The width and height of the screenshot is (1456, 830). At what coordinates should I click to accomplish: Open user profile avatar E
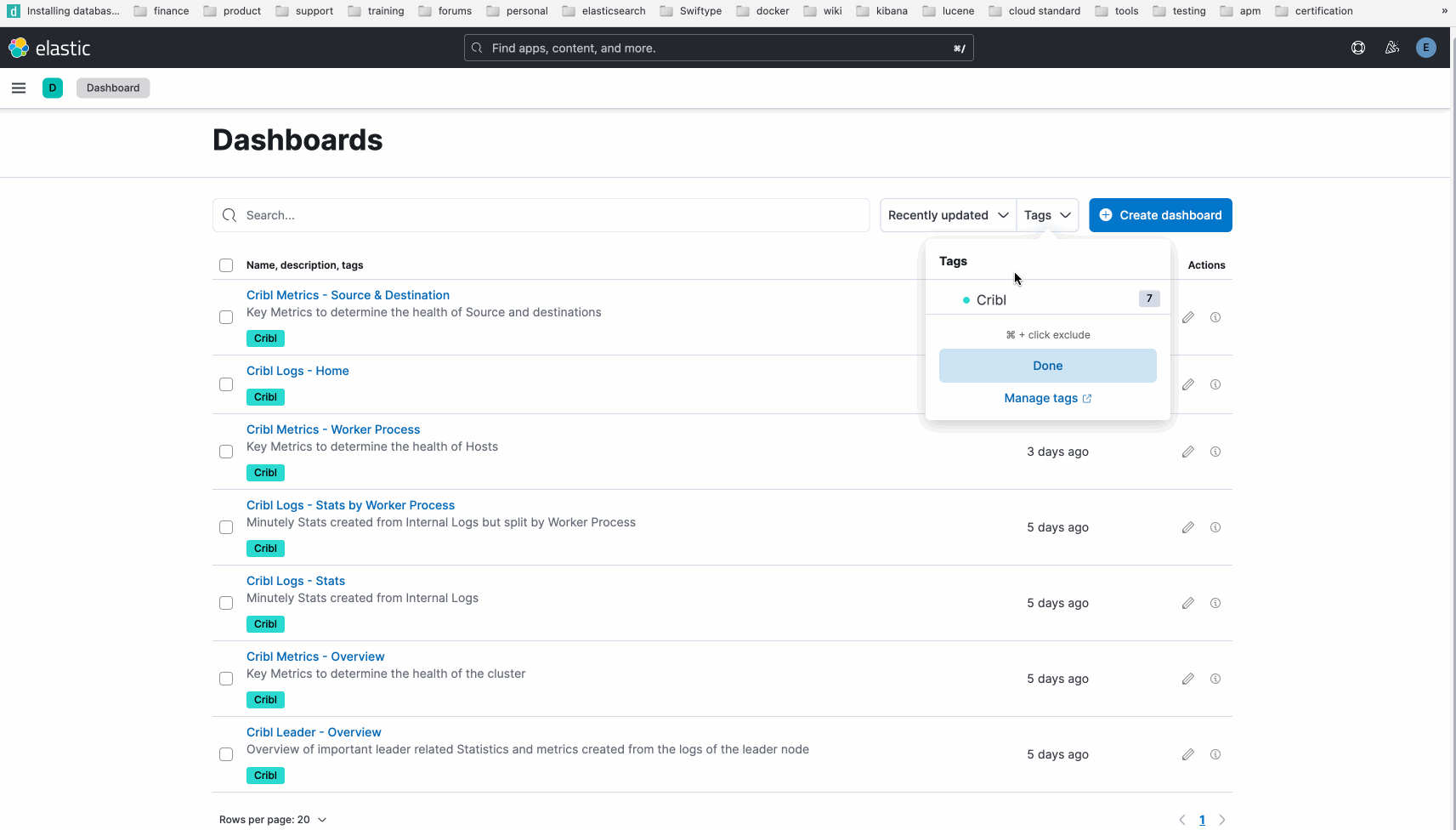(1425, 48)
